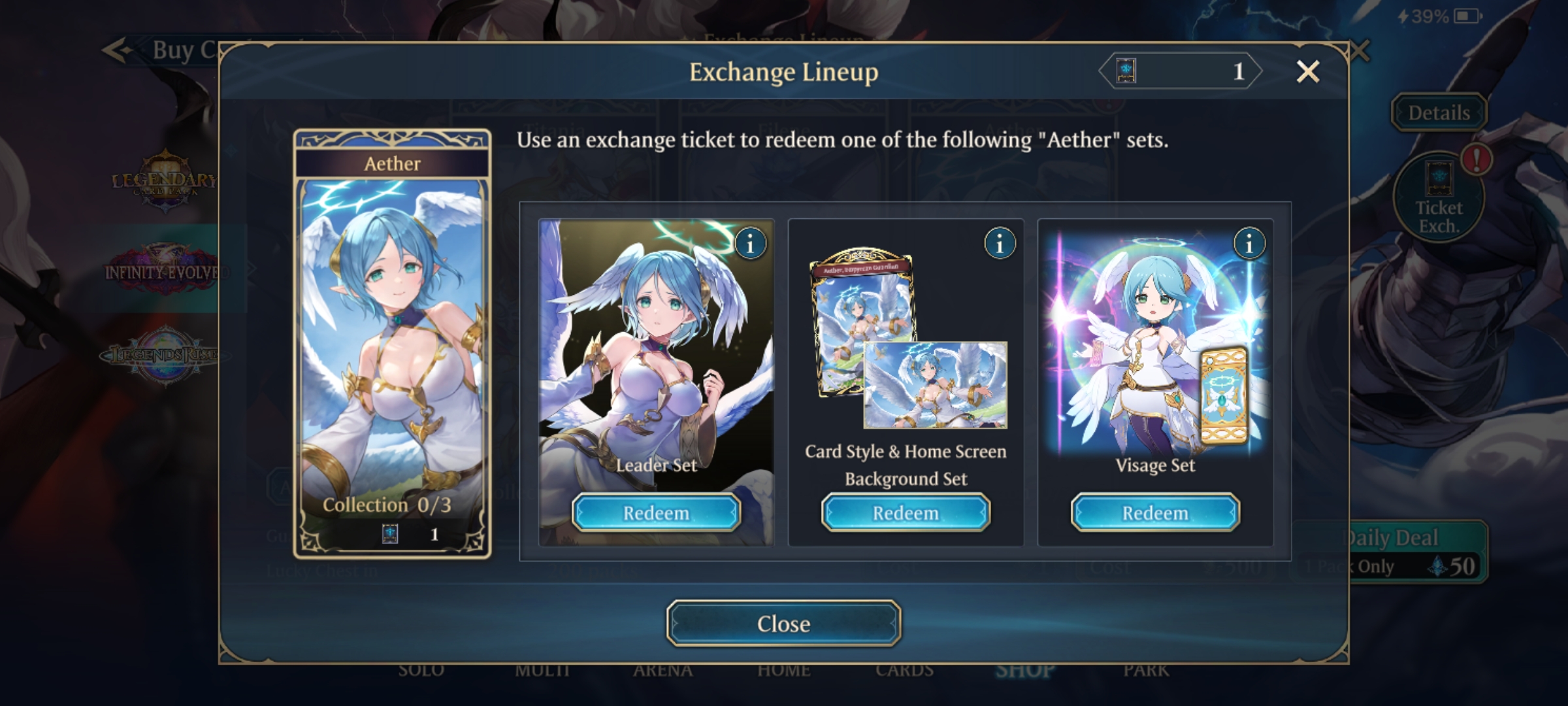Open the Details button
The height and width of the screenshot is (706, 1568).
1439,112
